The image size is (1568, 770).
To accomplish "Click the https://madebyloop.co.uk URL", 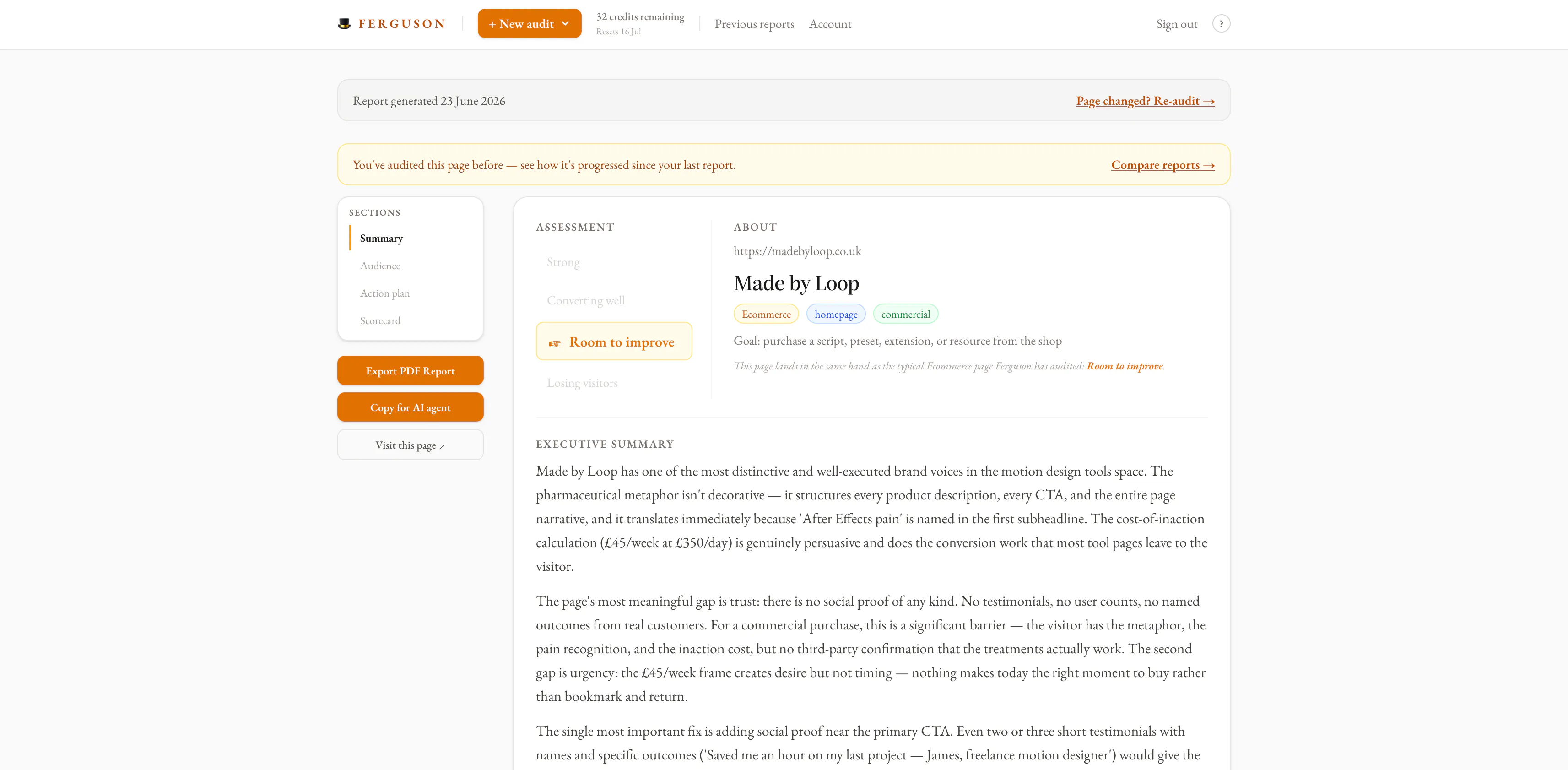I will pyautogui.click(x=797, y=251).
